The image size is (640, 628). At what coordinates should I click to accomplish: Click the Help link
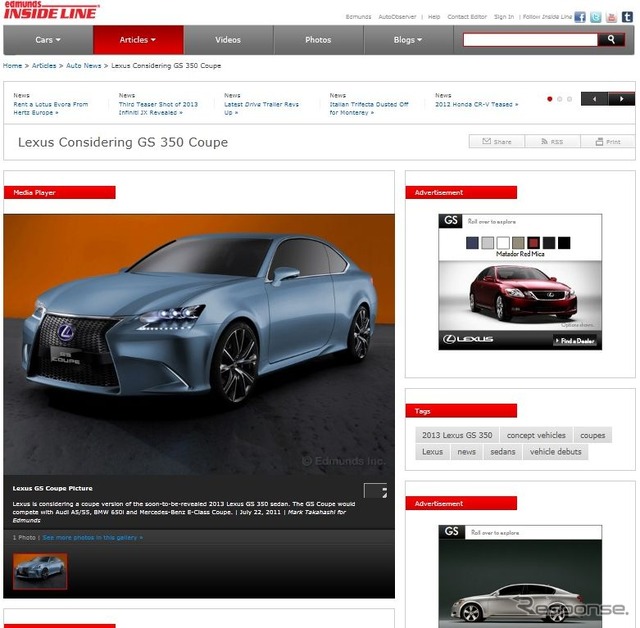pyautogui.click(x=434, y=17)
